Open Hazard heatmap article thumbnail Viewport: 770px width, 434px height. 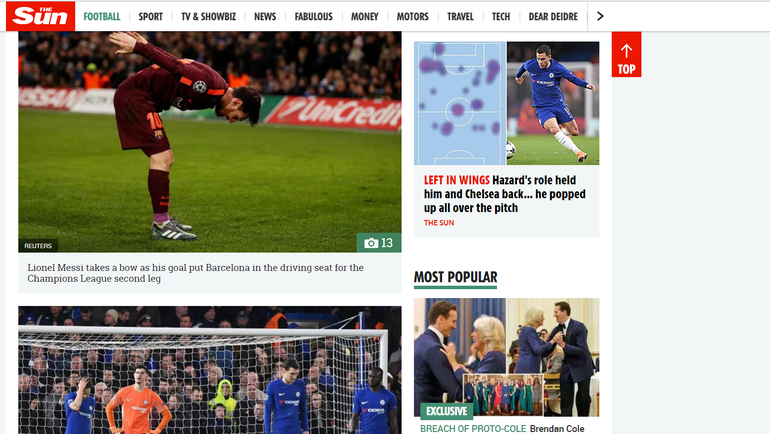tap(506, 103)
